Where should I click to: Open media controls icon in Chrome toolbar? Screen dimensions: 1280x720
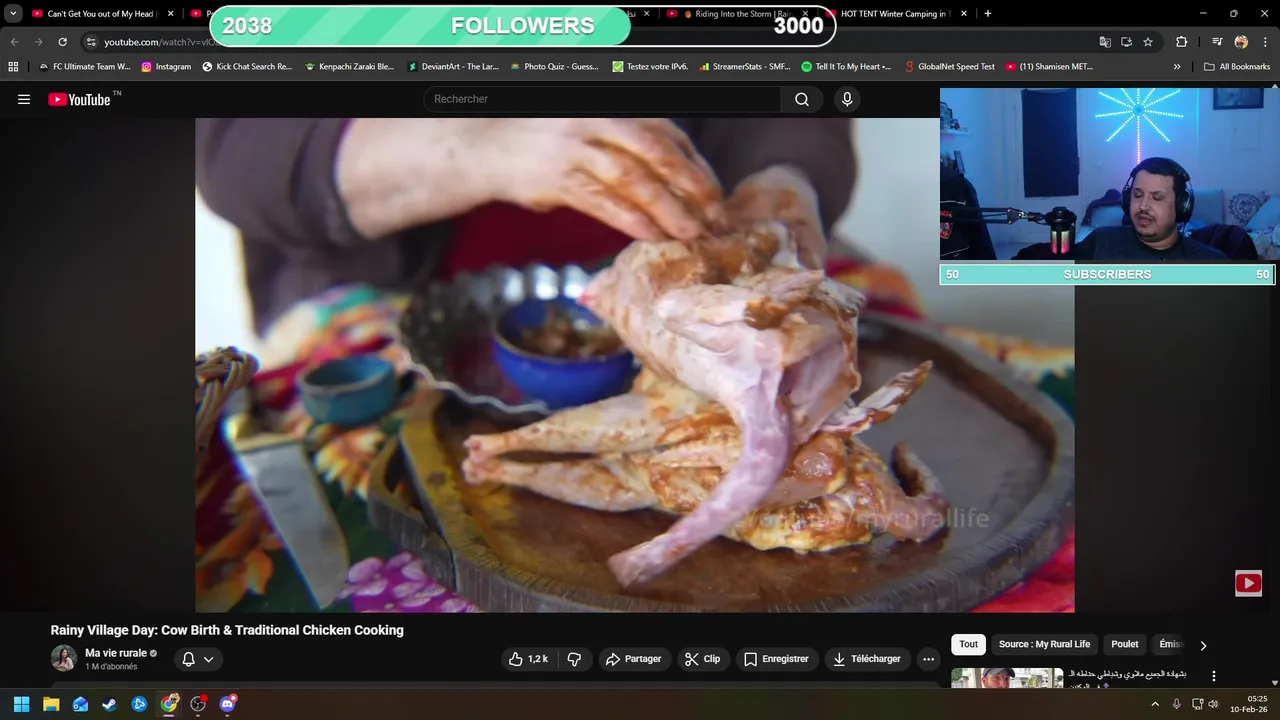pyautogui.click(x=1217, y=42)
